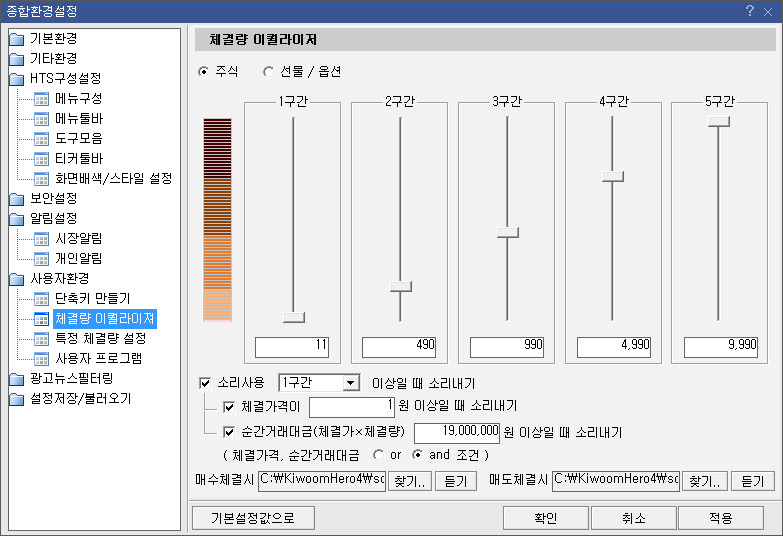Click the 순간거래대금 field showing 19,000,000
The width and height of the screenshot is (783, 536).
point(457,433)
